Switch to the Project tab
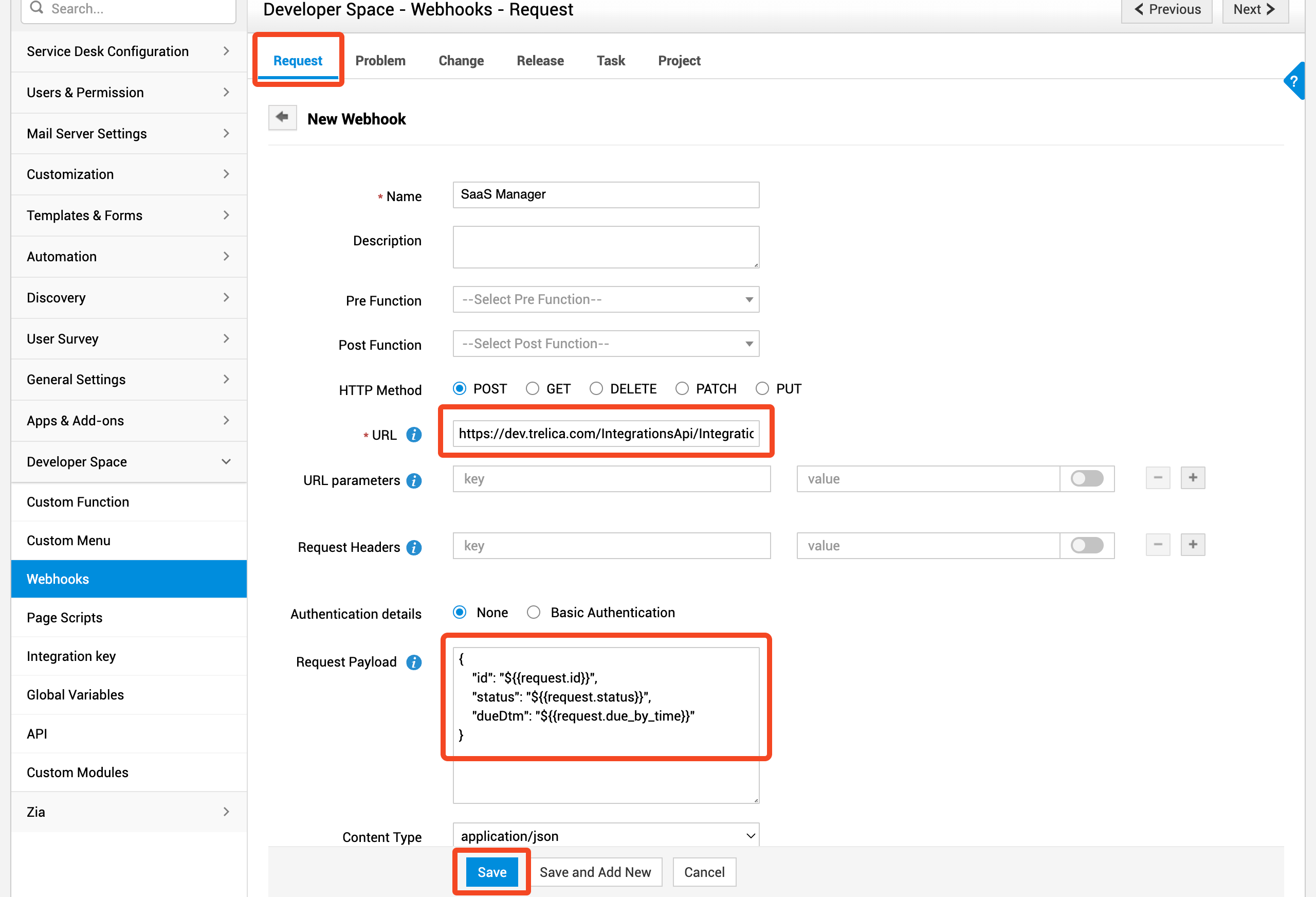The height and width of the screenshot is (897, 1316). [679, 61]
